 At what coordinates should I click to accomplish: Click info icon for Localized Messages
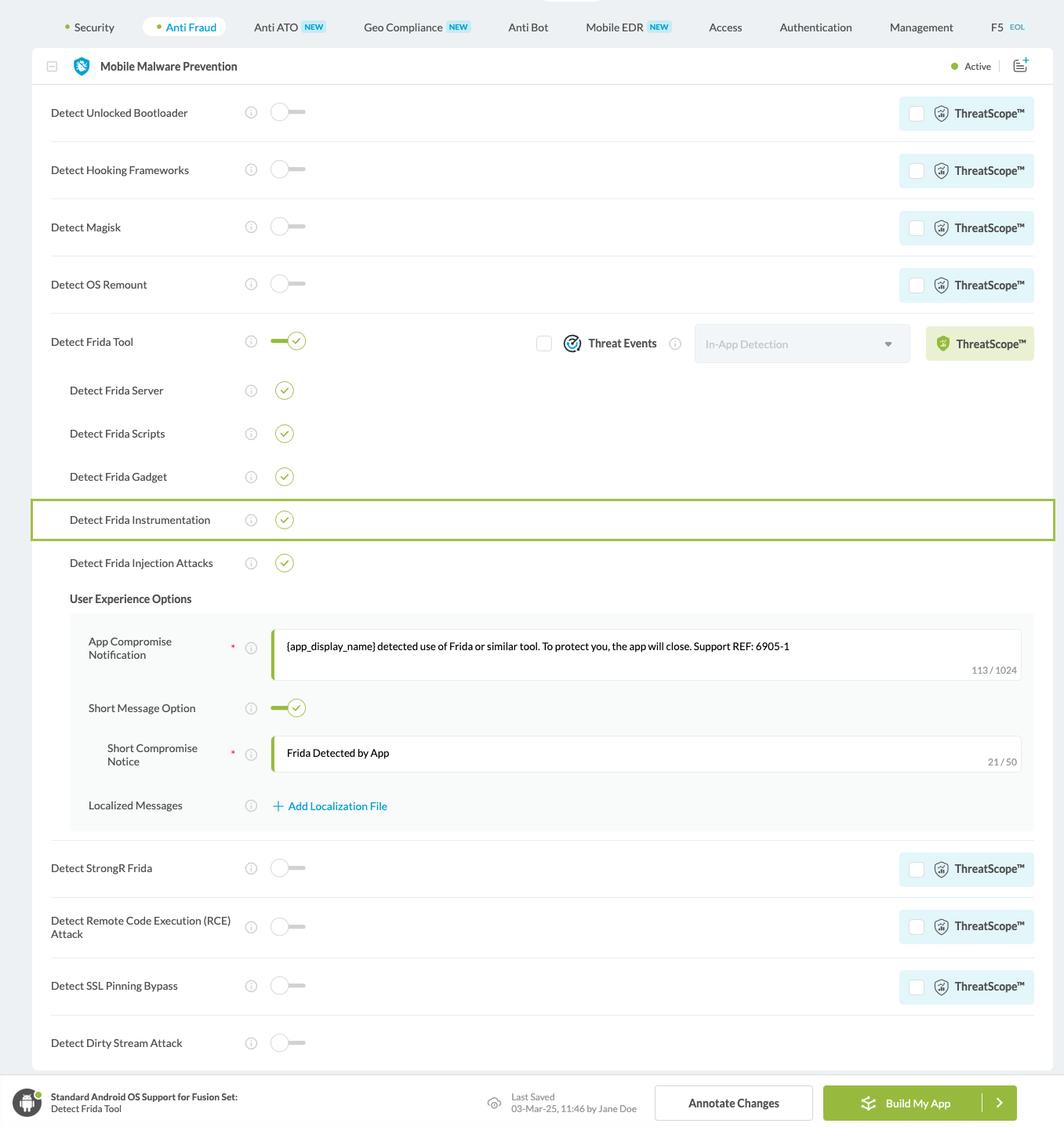click(251, 805)
